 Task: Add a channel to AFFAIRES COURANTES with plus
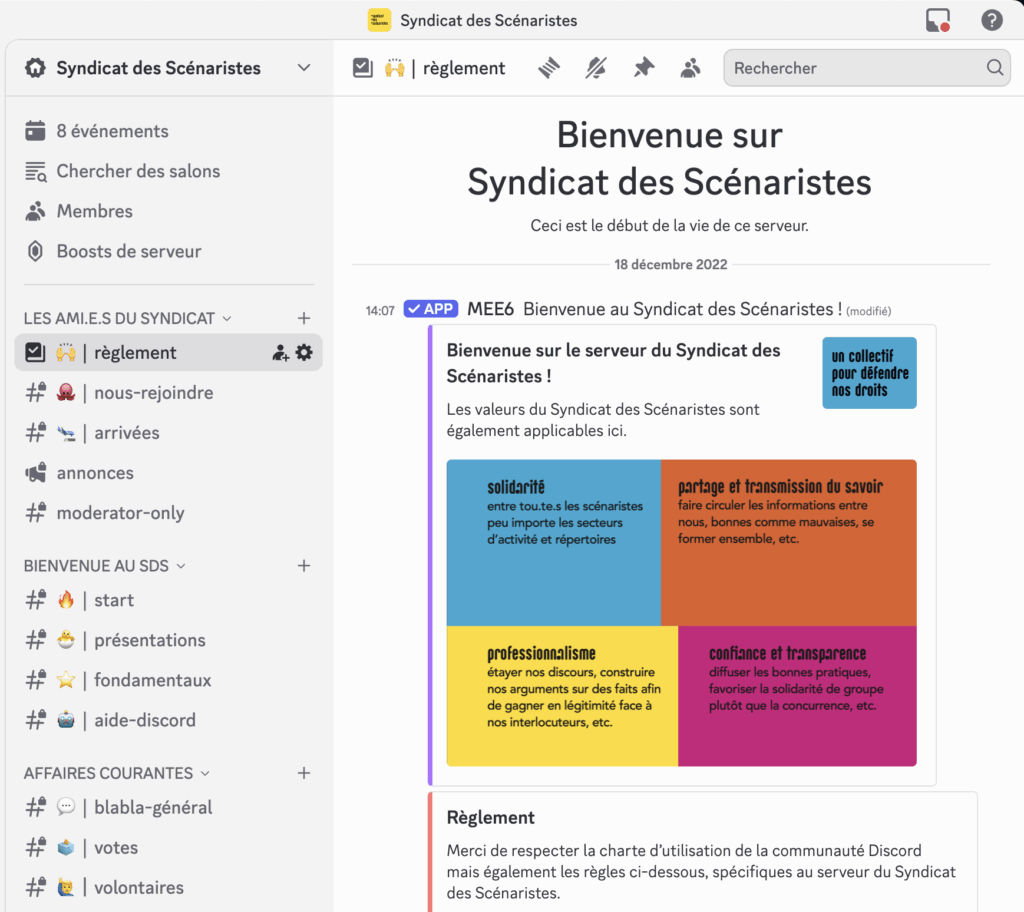tap(304, 773)
